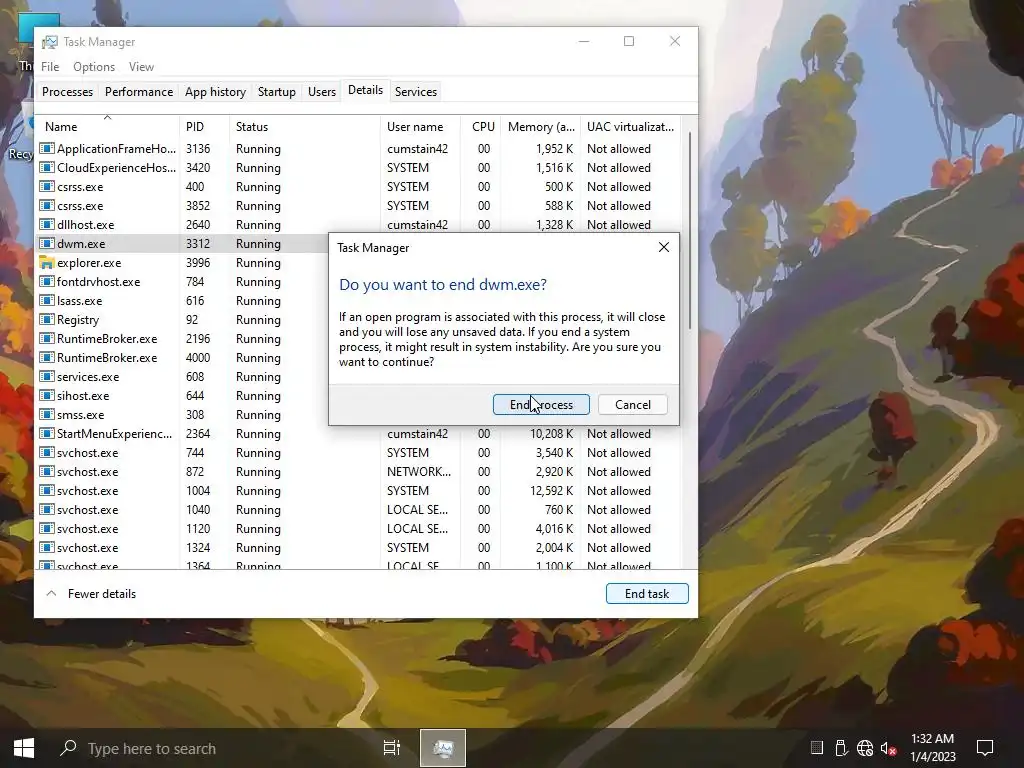Click the Task Manager title bar icon
1024x768 pixels.
[50, 42]
